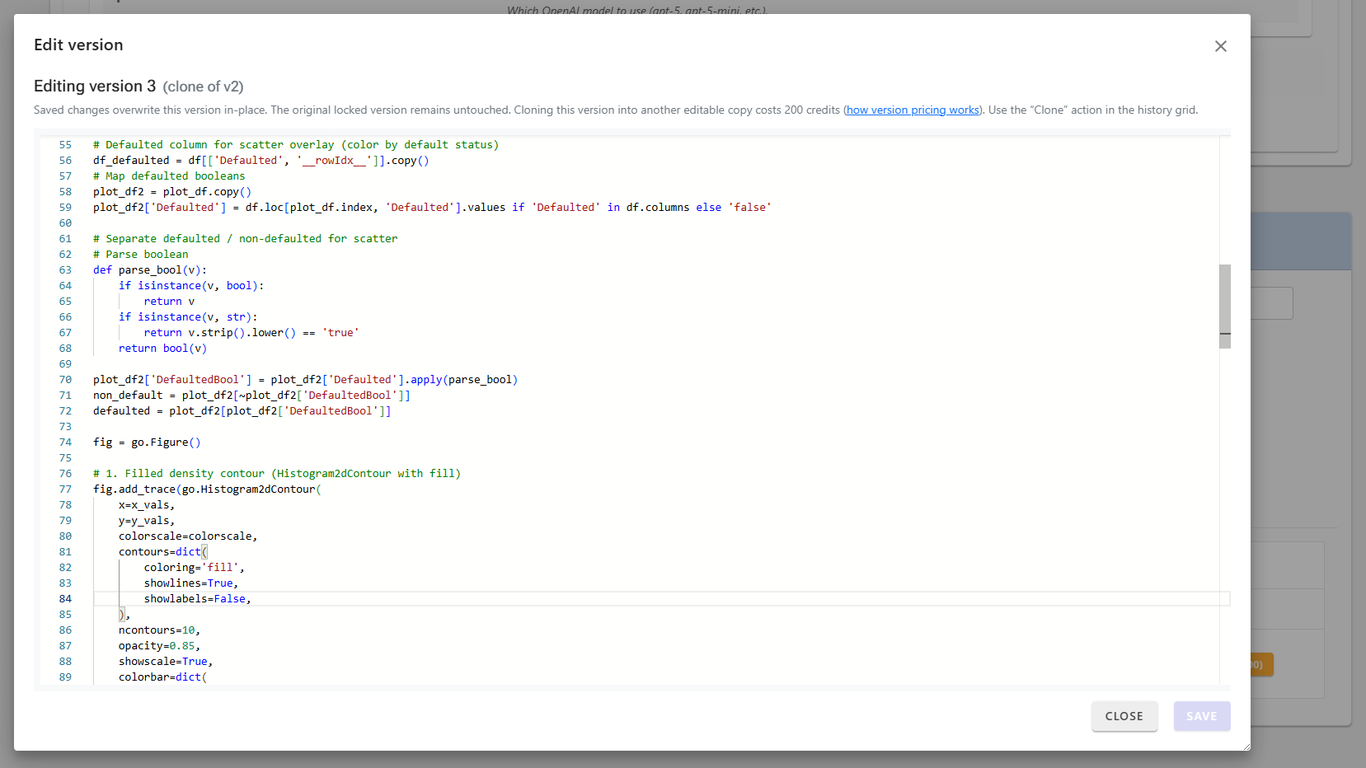Click the 'fig.add_trace(go.Histogram2dContour(' line
Screen dimensions: 1366x768
coord(207,489)
